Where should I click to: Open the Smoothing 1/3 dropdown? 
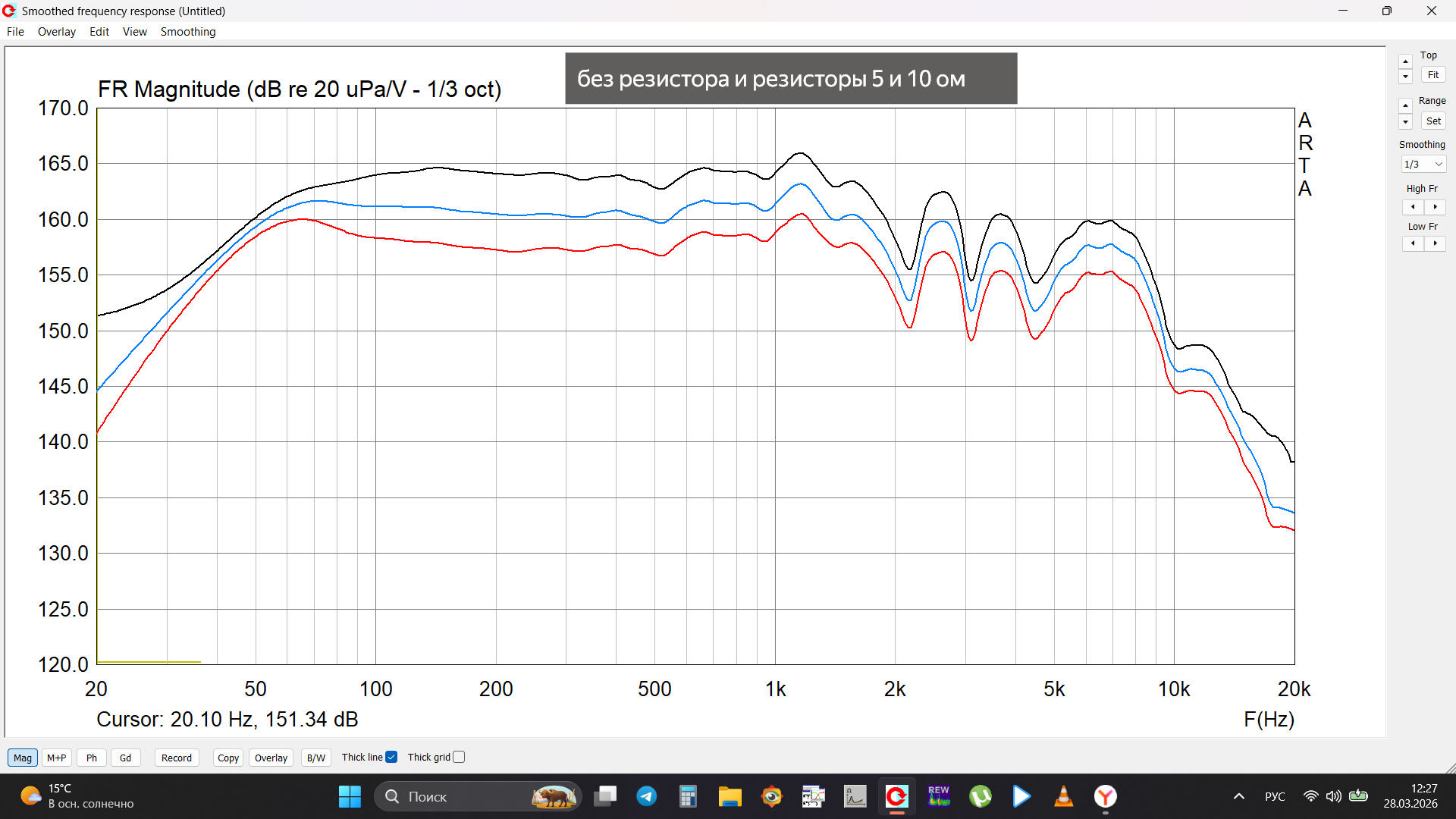click(x=1423, y=165)
